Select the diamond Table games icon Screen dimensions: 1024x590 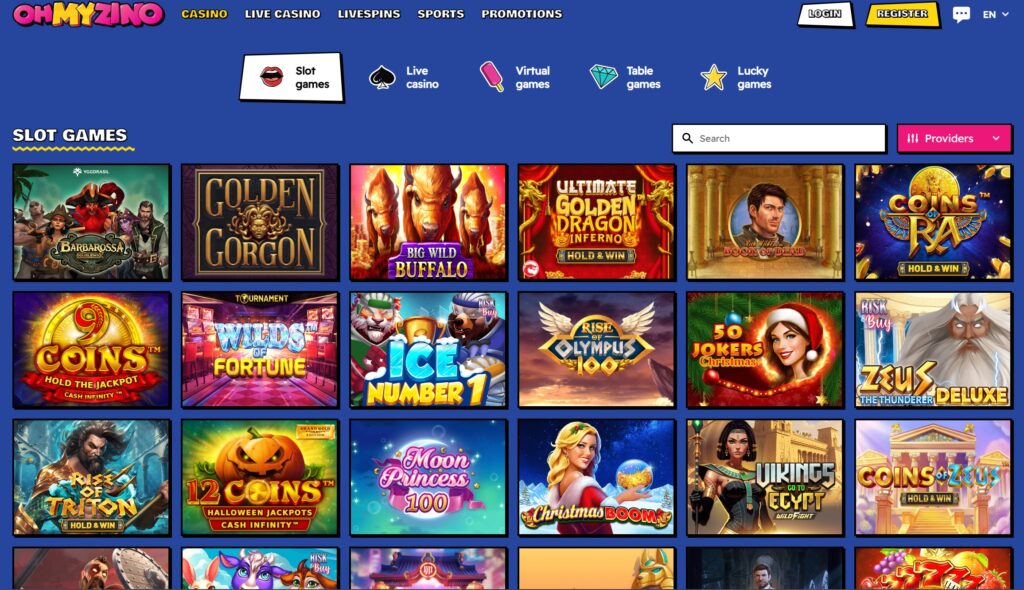(x=603, y=76)
